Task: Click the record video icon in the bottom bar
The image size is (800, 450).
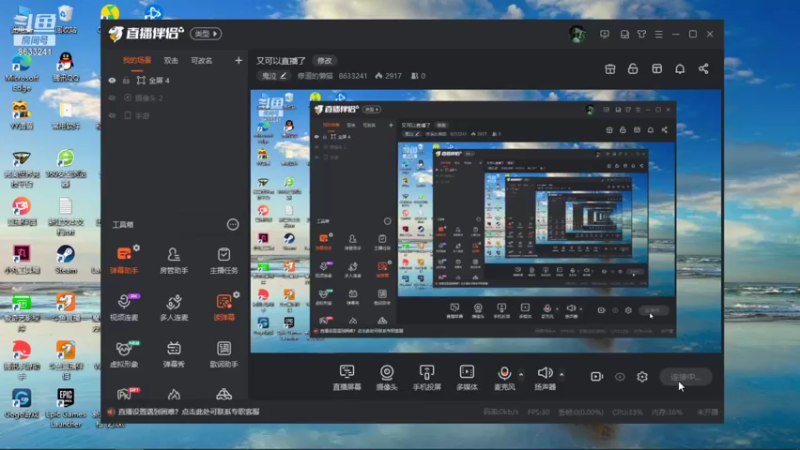Action: [596, 377]
